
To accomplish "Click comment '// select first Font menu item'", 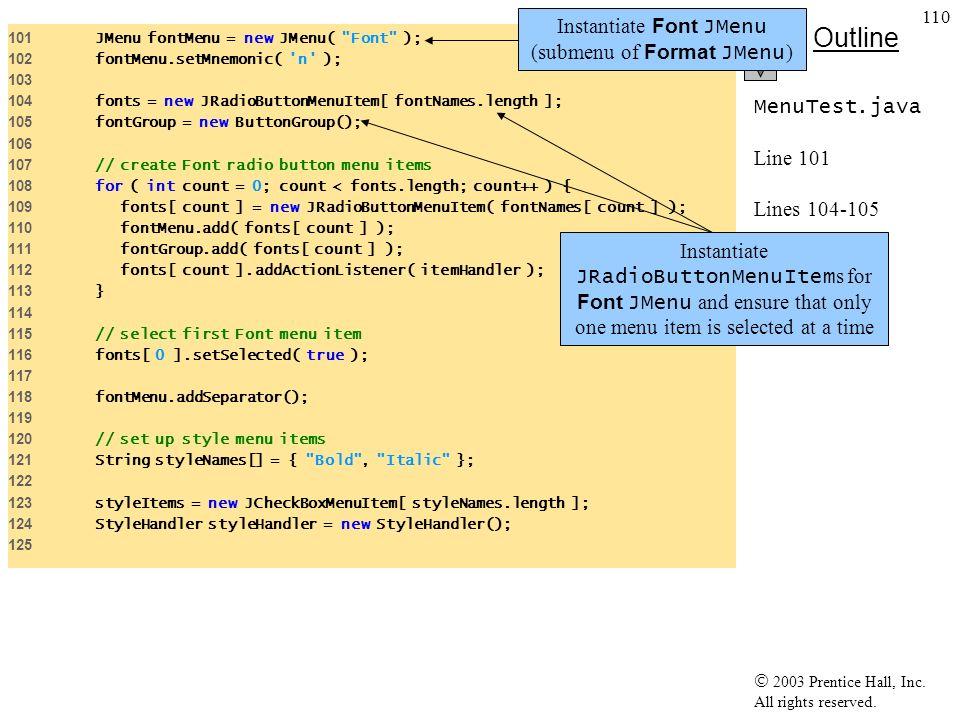I will pyautogui.click(x=228, y=334).
